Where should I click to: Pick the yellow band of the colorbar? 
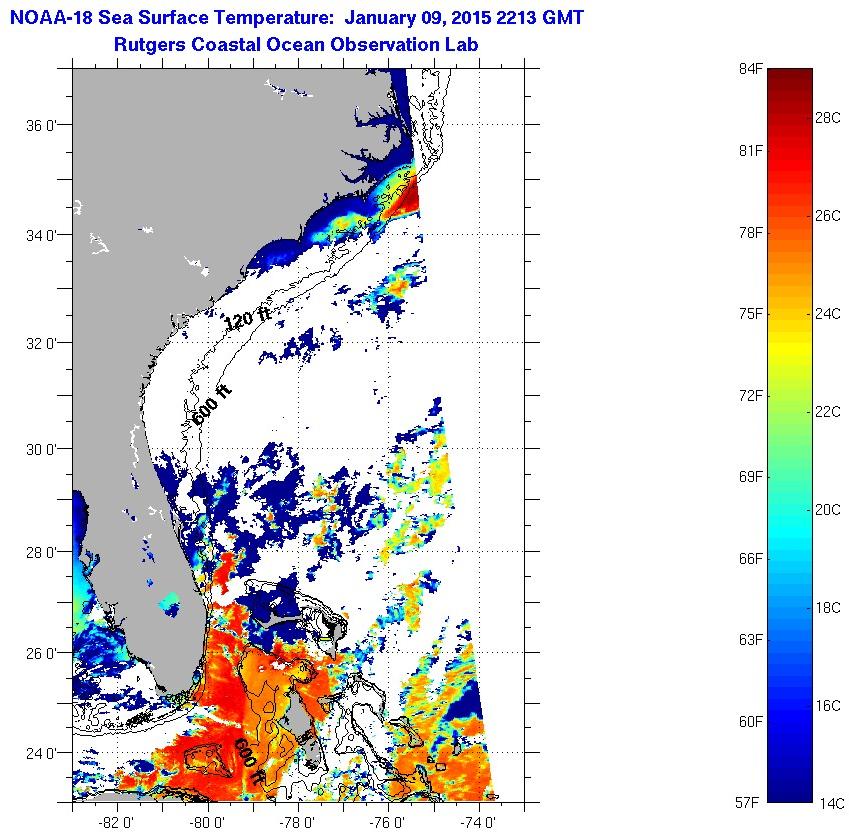[x=790, y=349]
